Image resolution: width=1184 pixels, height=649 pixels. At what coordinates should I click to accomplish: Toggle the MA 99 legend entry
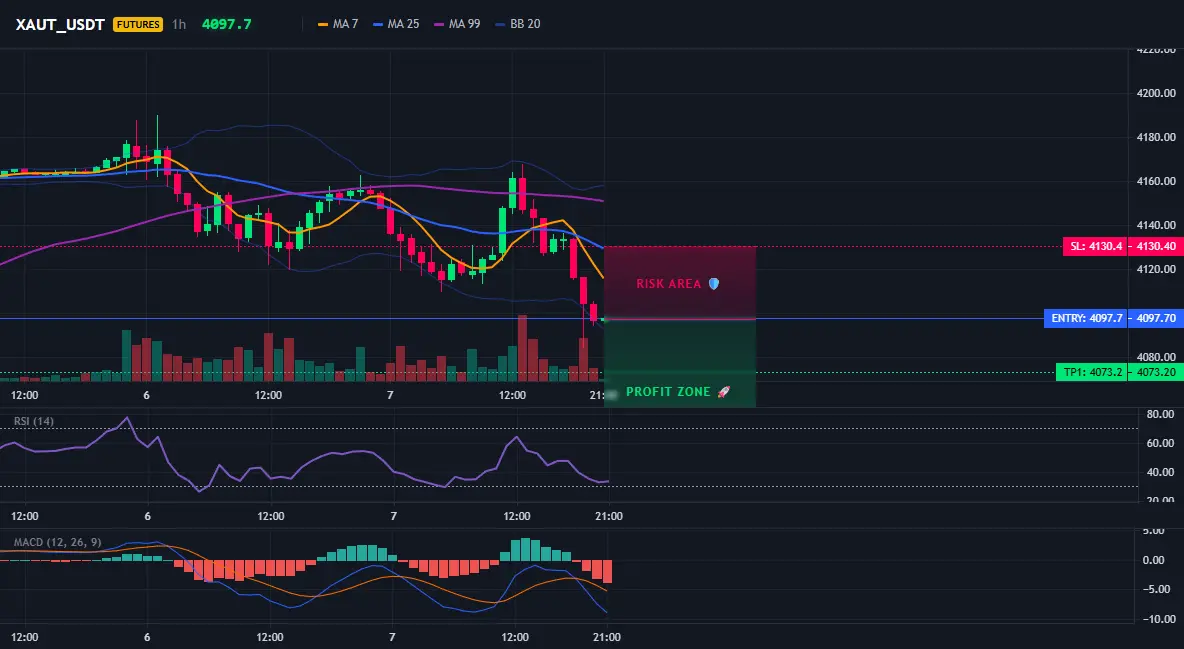(457, 24)
